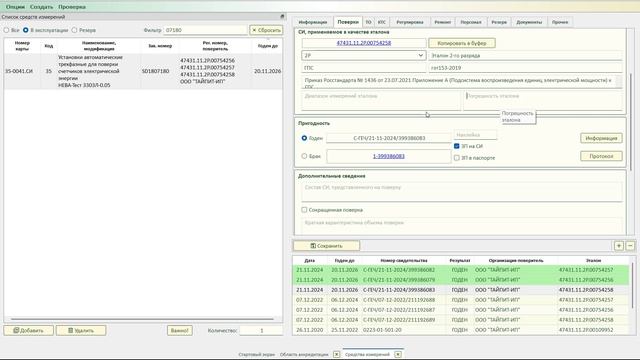640x360 pixels.
Task: Click the Сбросить filter button
Action: pyautogui.click(x=266, y=30)
